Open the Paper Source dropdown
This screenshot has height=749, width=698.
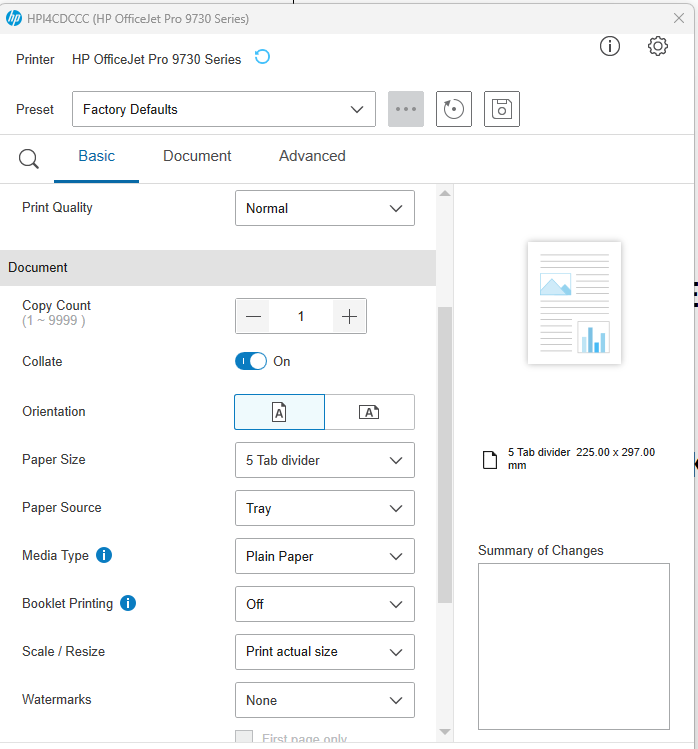(x=325, y=508)
